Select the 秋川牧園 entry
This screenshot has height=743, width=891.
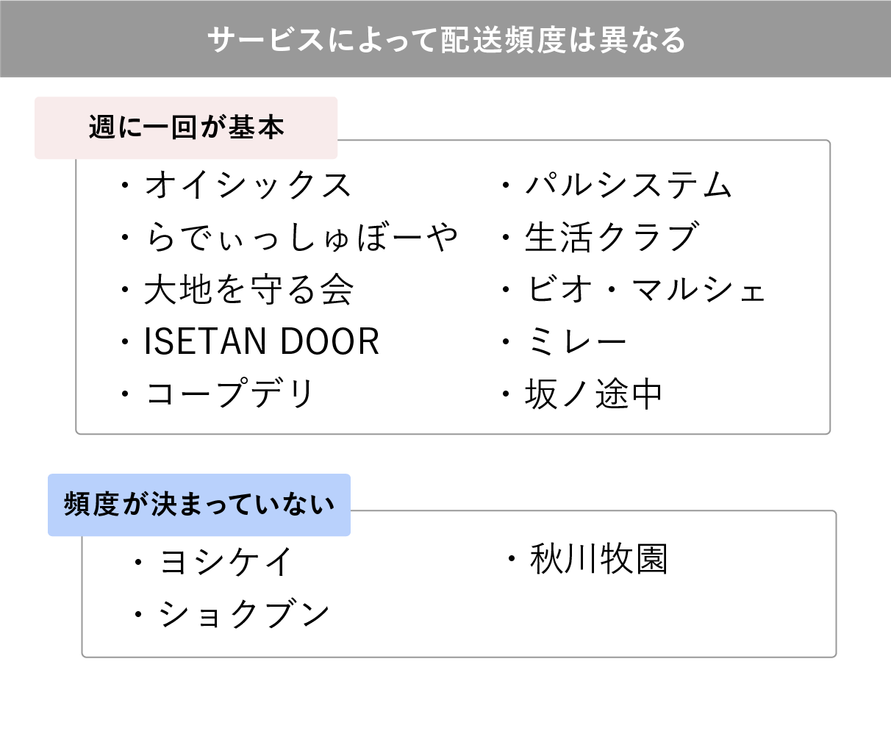598,560
